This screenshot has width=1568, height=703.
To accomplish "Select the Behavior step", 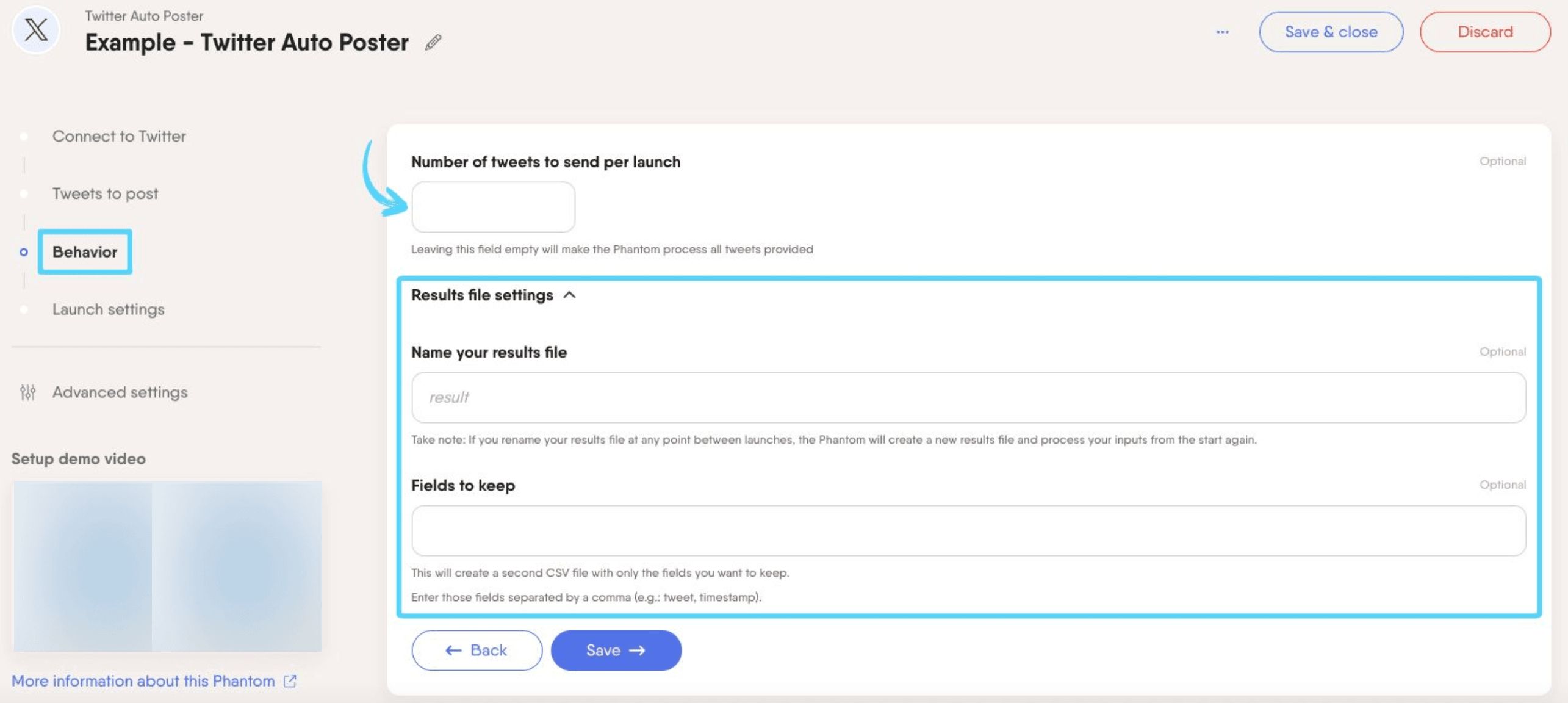I will [85, 252].
